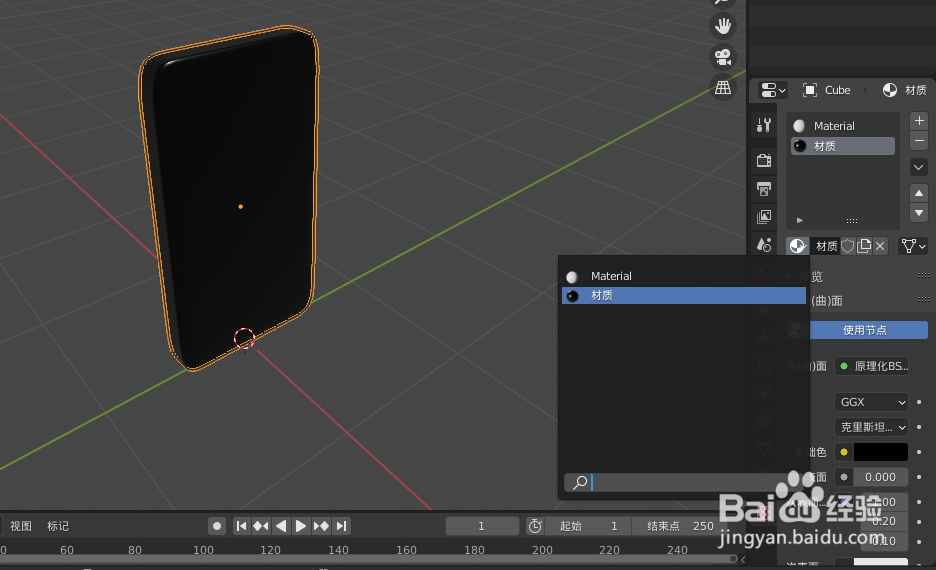The height and width of the screenshot is (570, 936).
Task: Open the Christensen-Burley subsurface method dropdown
Action: click(x=871, y=427)
